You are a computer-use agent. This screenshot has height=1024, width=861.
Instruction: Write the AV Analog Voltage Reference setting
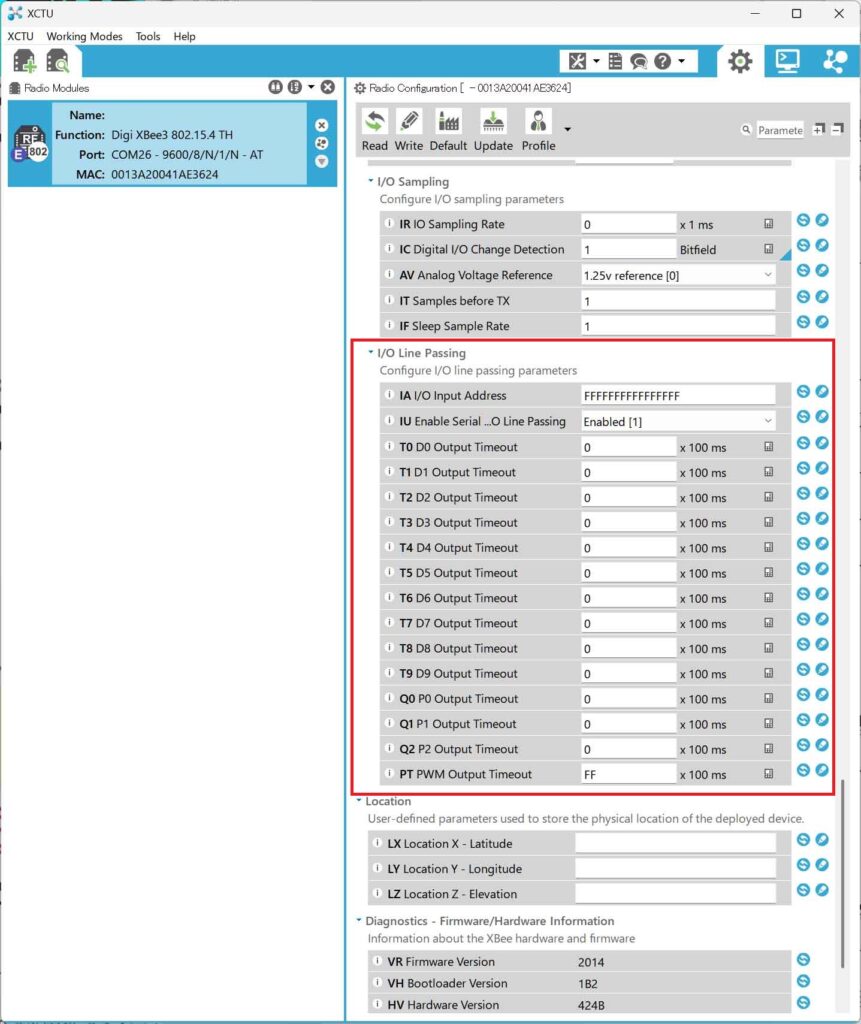point(822,270)
